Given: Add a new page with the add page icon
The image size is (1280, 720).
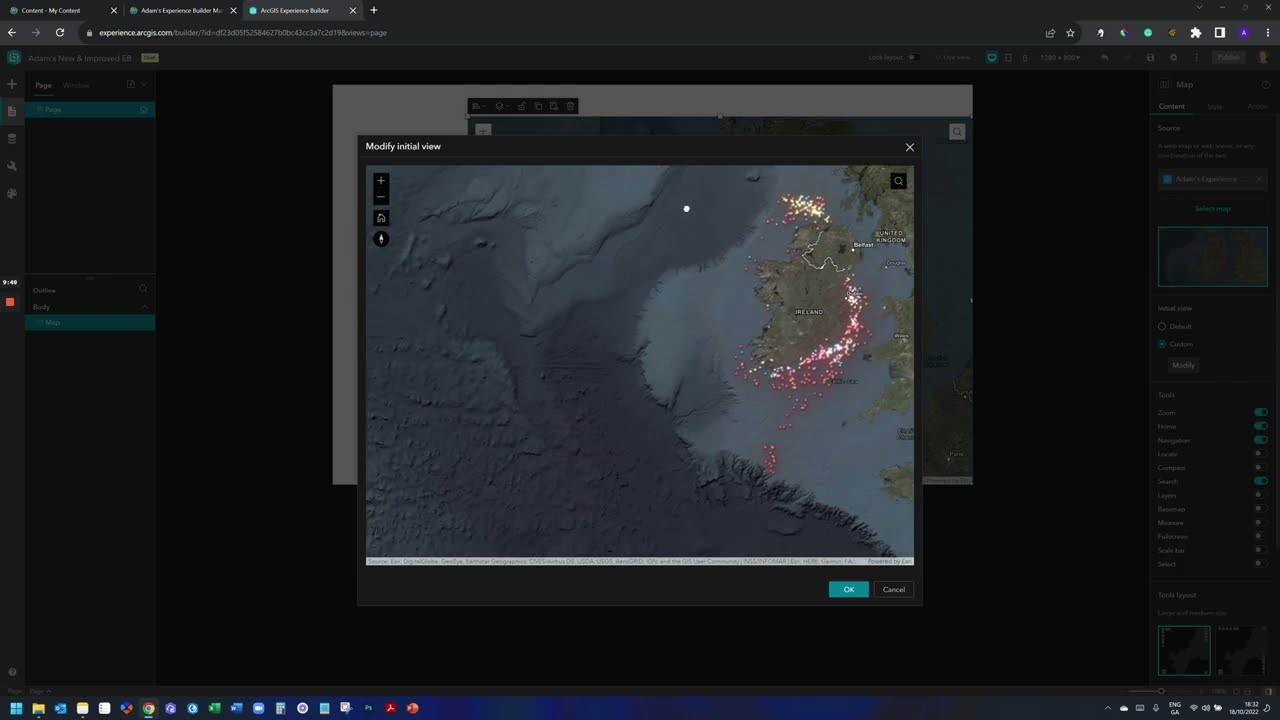Looking at the screenshot, I should pos(130,85).
